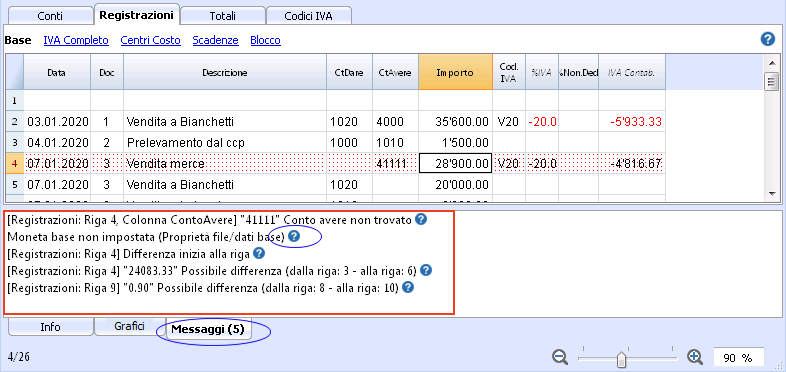The height and width of the screenshot is (372, 786).
Task: Click the Riga 4 '24083.33' difference message
Action: coord(212,271)
